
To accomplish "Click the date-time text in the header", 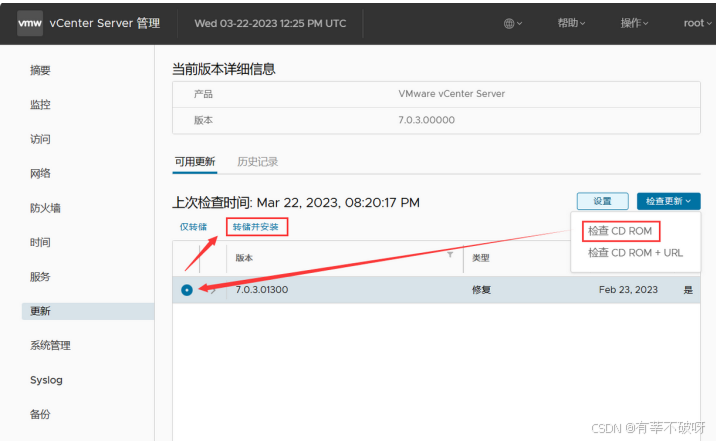I will pyautogui.click(x=270, y=23).
